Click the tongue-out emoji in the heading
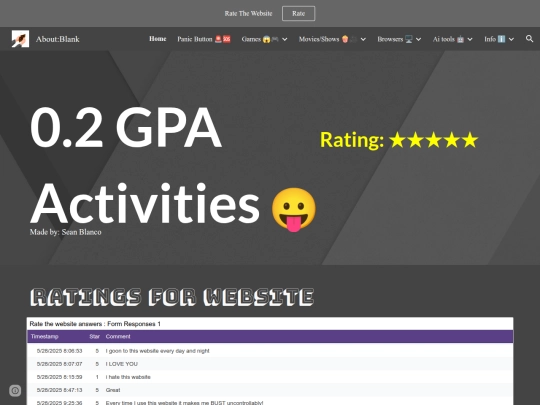Screen dimensions: 540x405 coord(294,209)
